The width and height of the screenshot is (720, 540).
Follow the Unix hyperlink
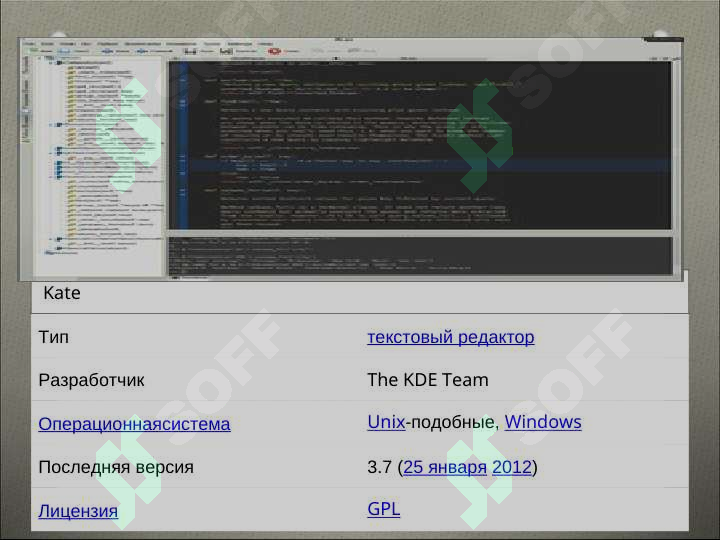[386, 422]
